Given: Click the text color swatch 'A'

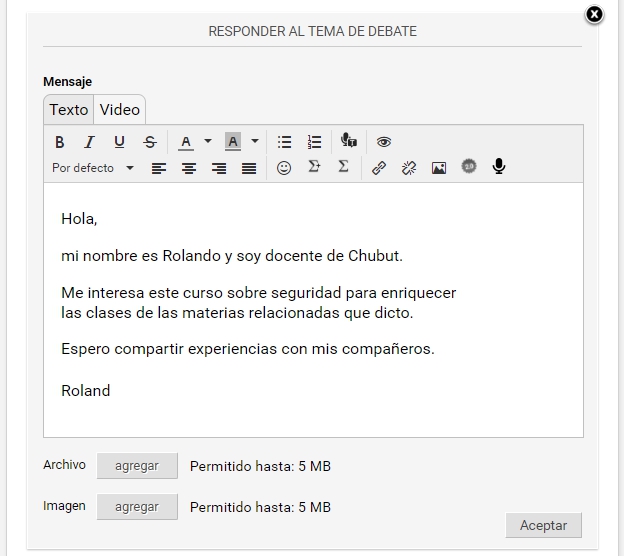Looking at the screenshot, I should (185, 142).
